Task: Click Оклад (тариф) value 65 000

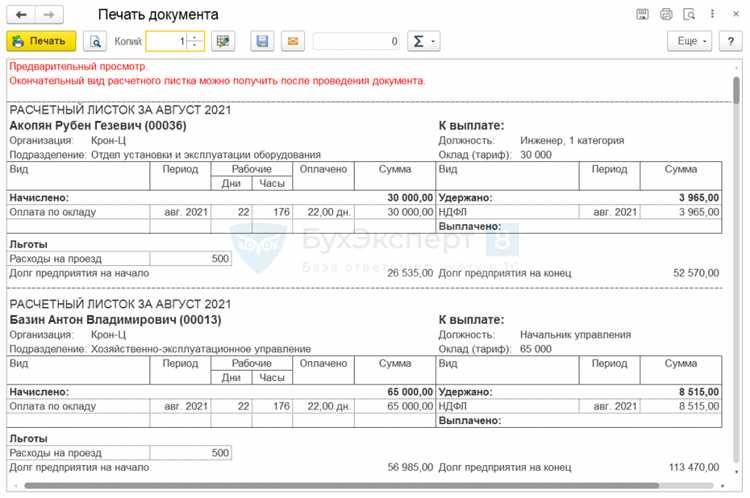Action: coord(536,349)
